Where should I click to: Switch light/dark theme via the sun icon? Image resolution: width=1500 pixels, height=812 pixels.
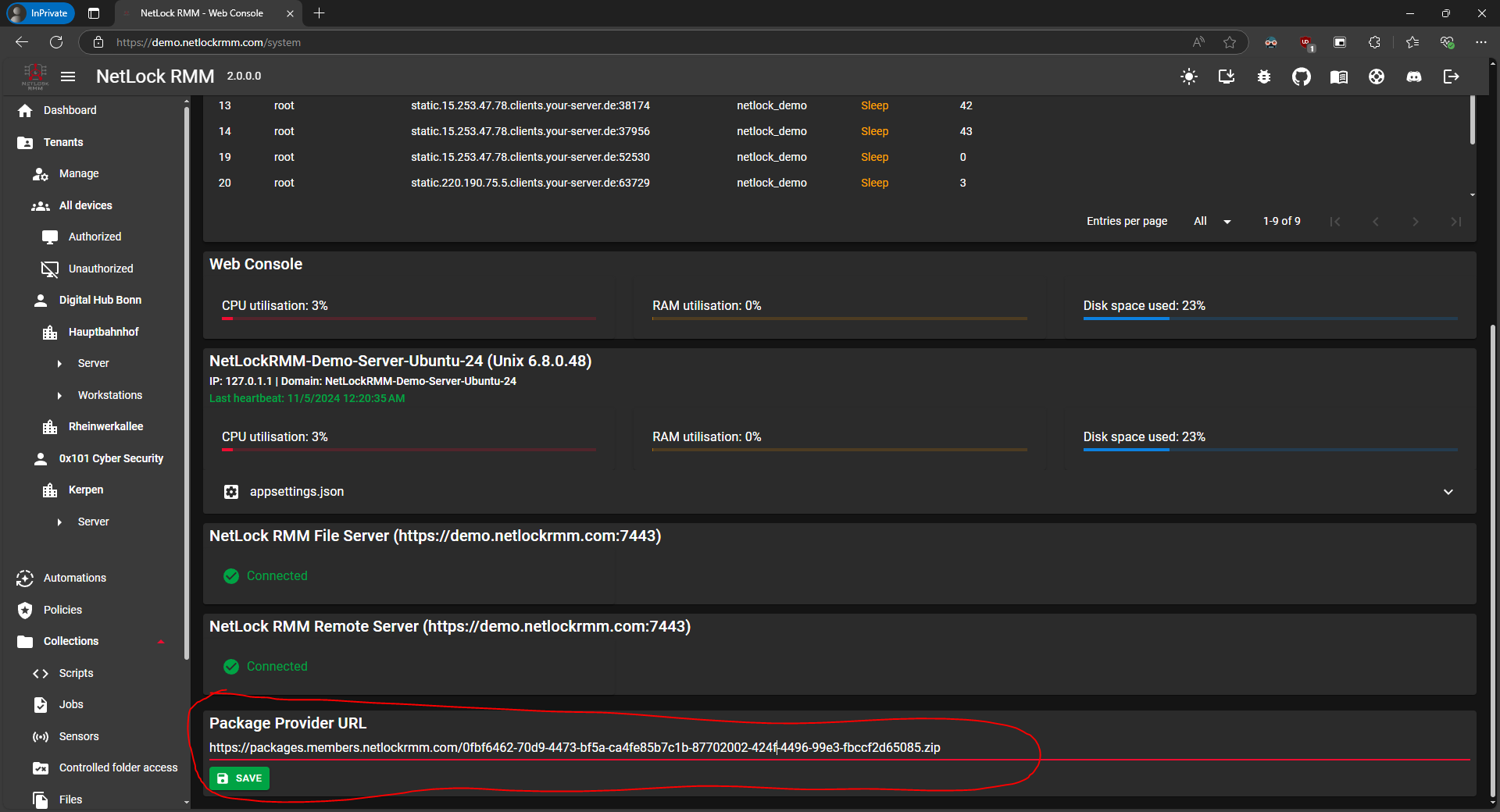click(x=1189, y=77)
